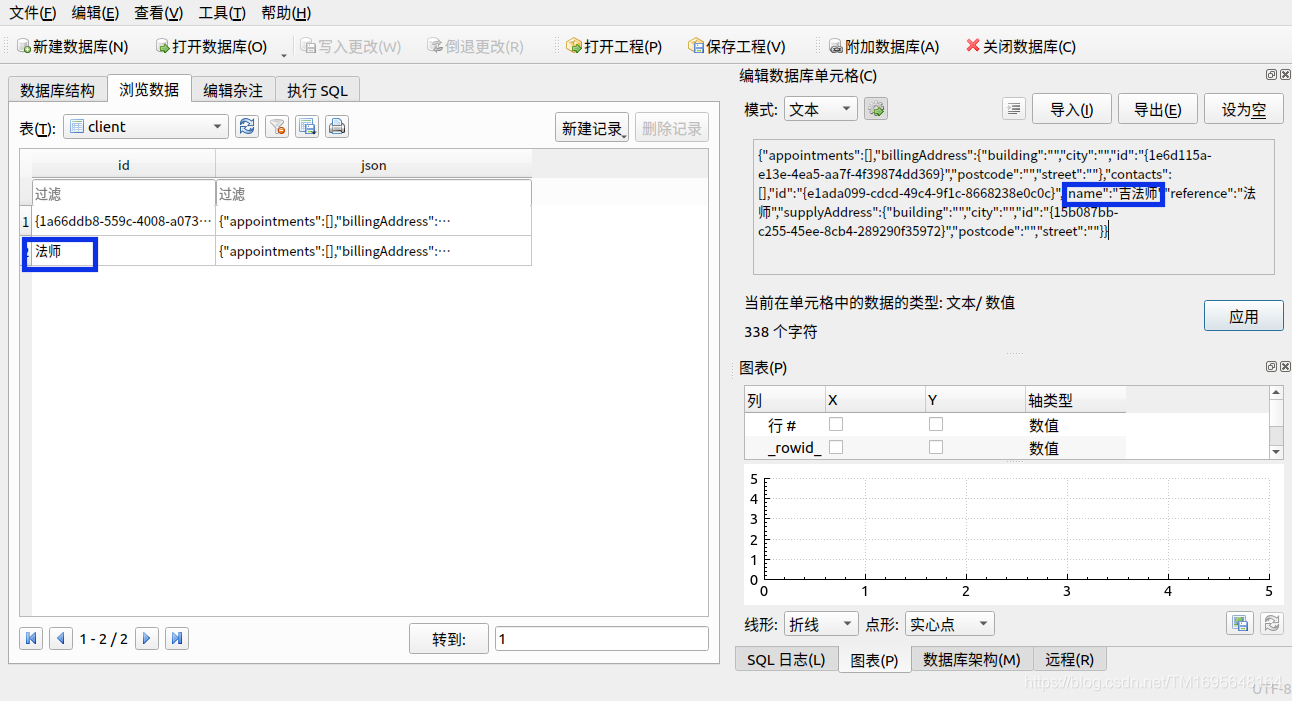Click Attach Database (附加数据库) toolbar button
The width and height of the screenshot is (1292, 701).
pyautogui.click(x=884, y=46)
